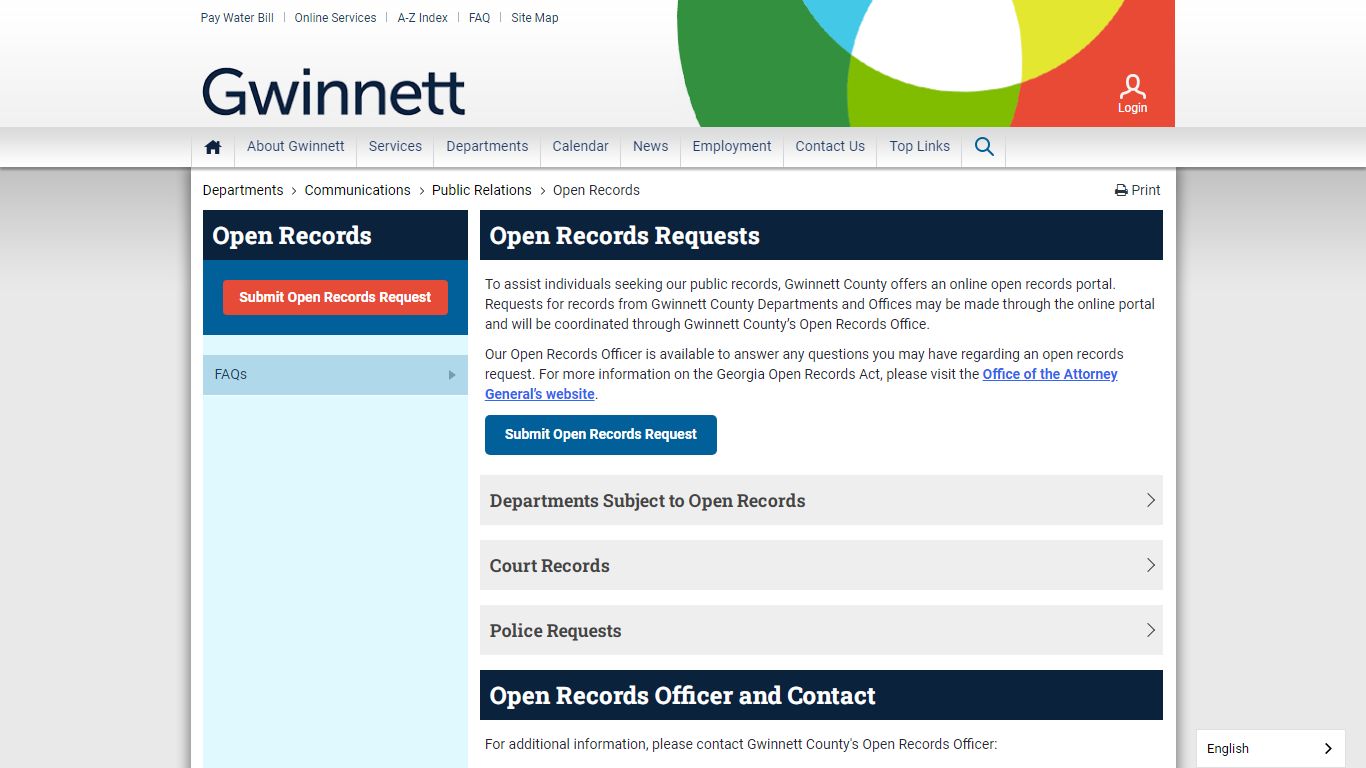The height and width of the screenshot is (768, 1366).
Task: Click the Open Records Requests heading
Action: (624, 236)
